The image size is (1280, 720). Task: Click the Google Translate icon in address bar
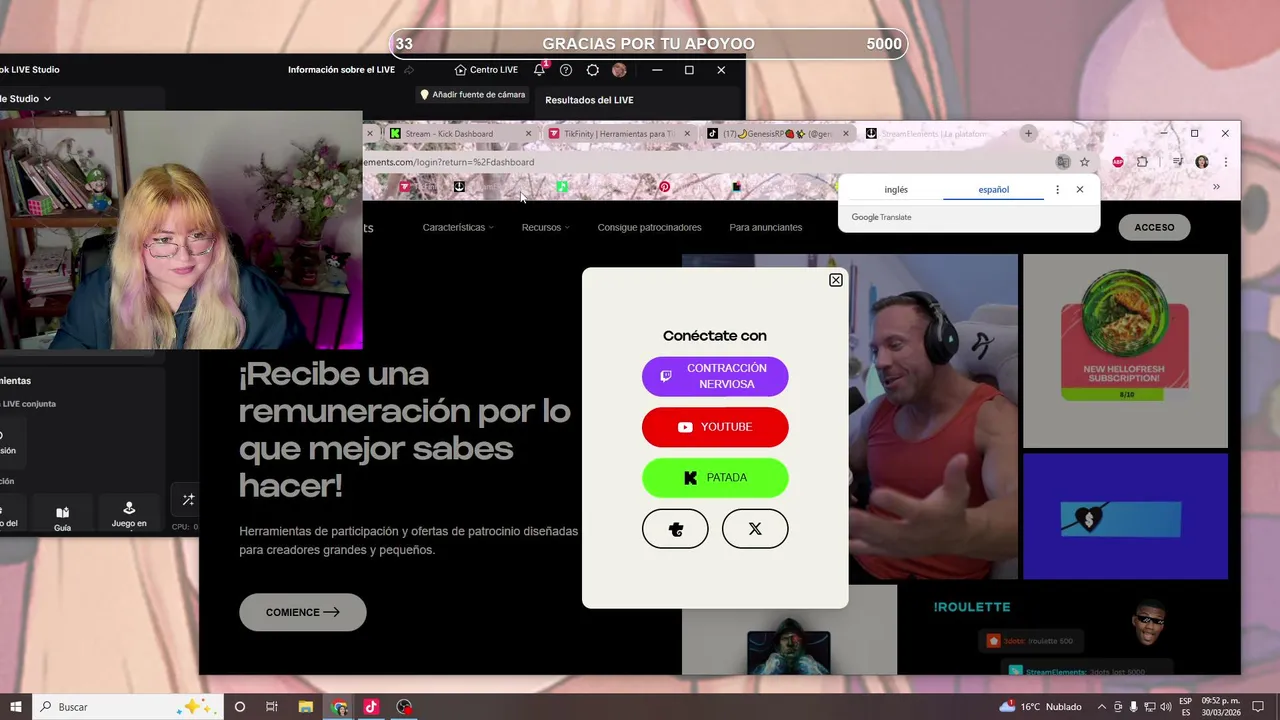click(x=1063, y=162)
